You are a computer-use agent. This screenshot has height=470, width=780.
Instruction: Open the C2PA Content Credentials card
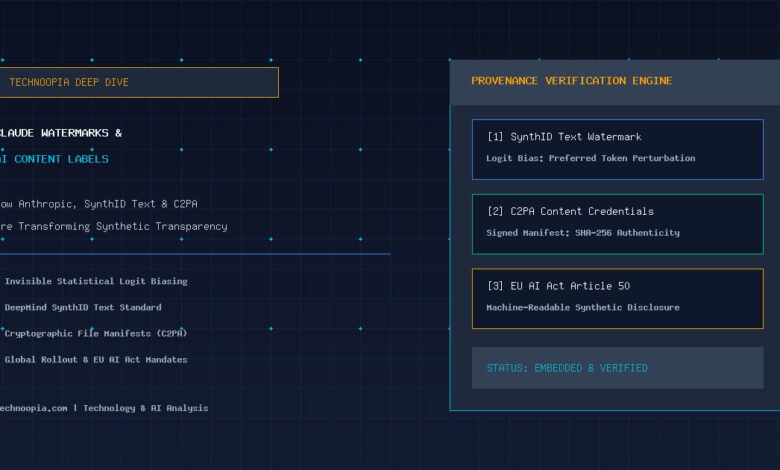617,224
